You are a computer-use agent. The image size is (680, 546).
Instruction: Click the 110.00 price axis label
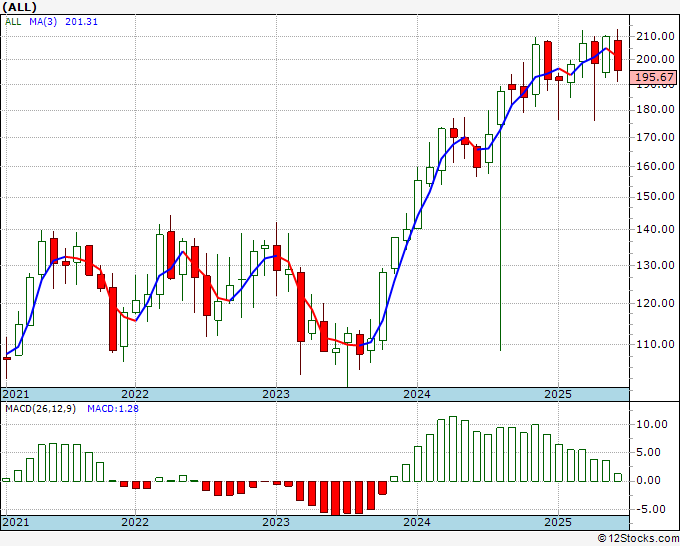(x=655, y=344)
